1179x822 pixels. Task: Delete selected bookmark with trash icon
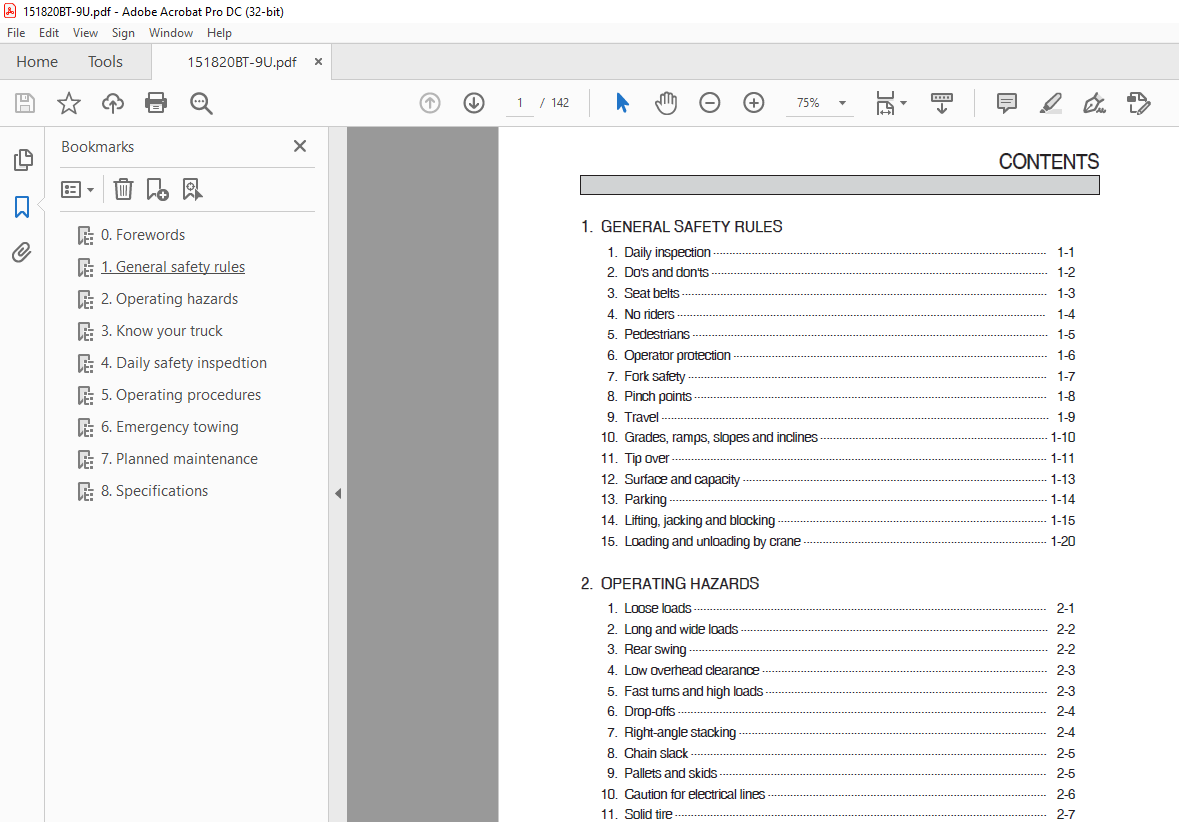tap(123, 189)
